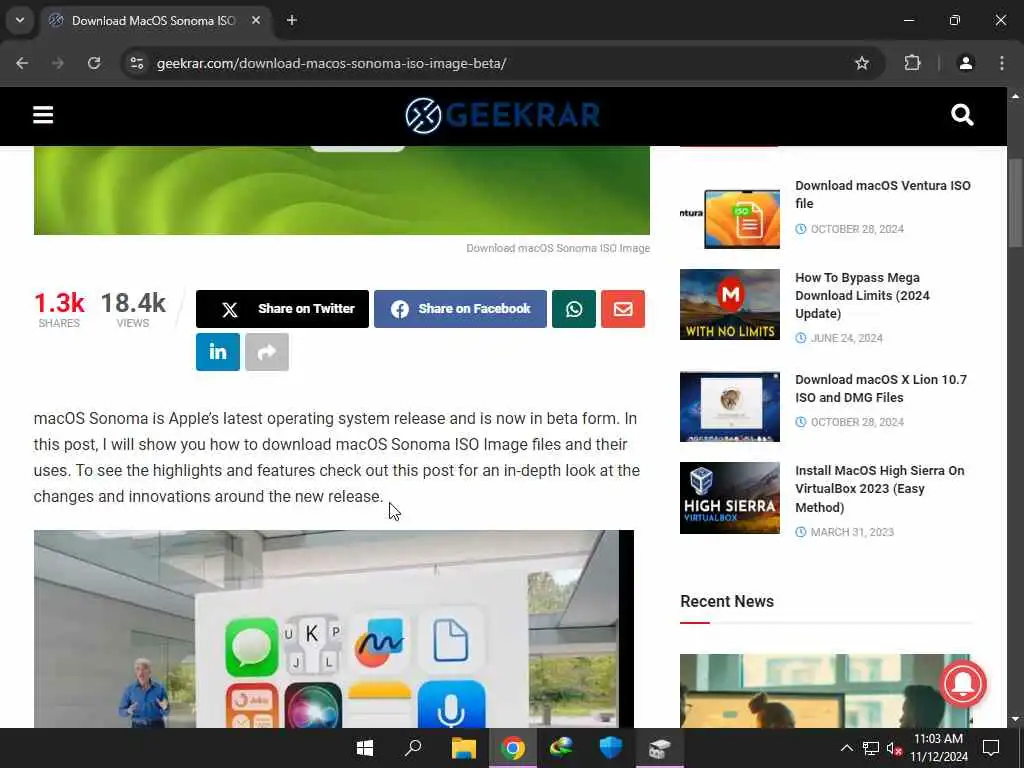The image size is (1024, 768).
Task: Click the Chrome icon in the taskbar
Action: click(513, 748)
